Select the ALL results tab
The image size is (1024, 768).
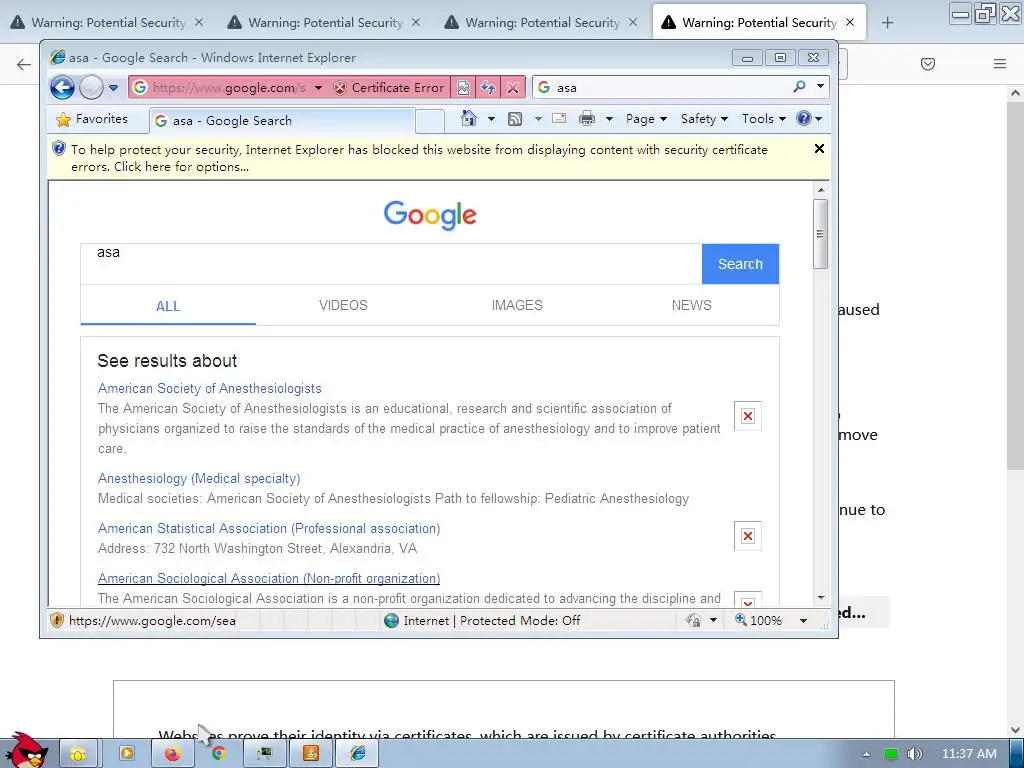(168, 306)
